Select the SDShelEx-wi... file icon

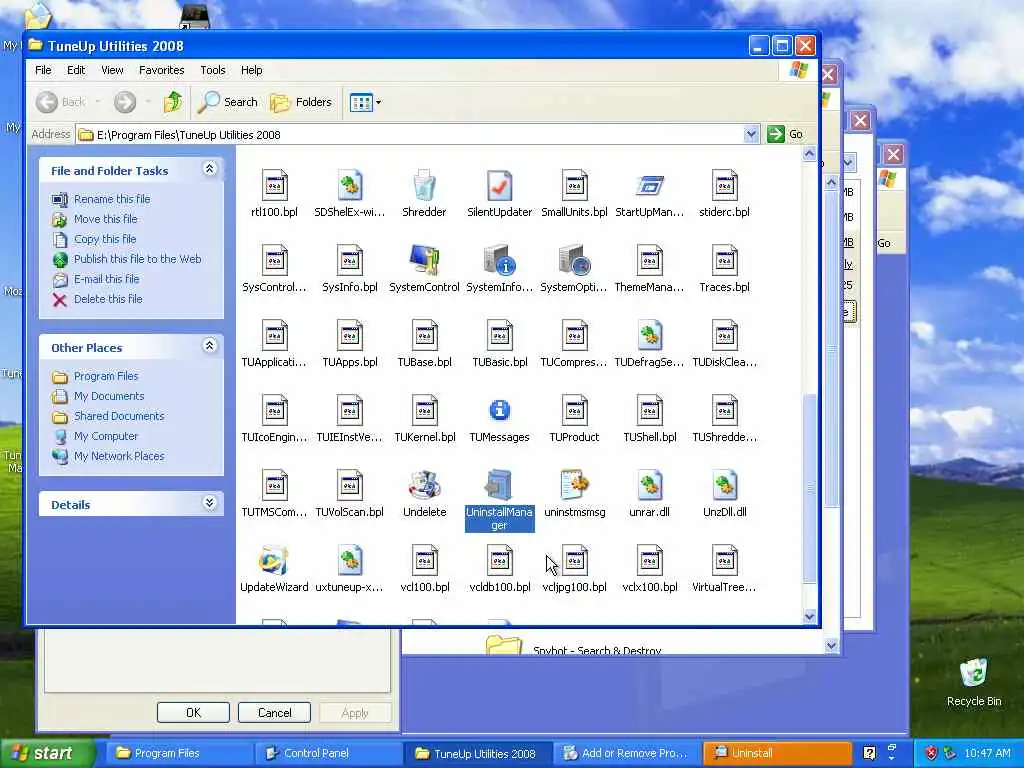tap(349, 186)
